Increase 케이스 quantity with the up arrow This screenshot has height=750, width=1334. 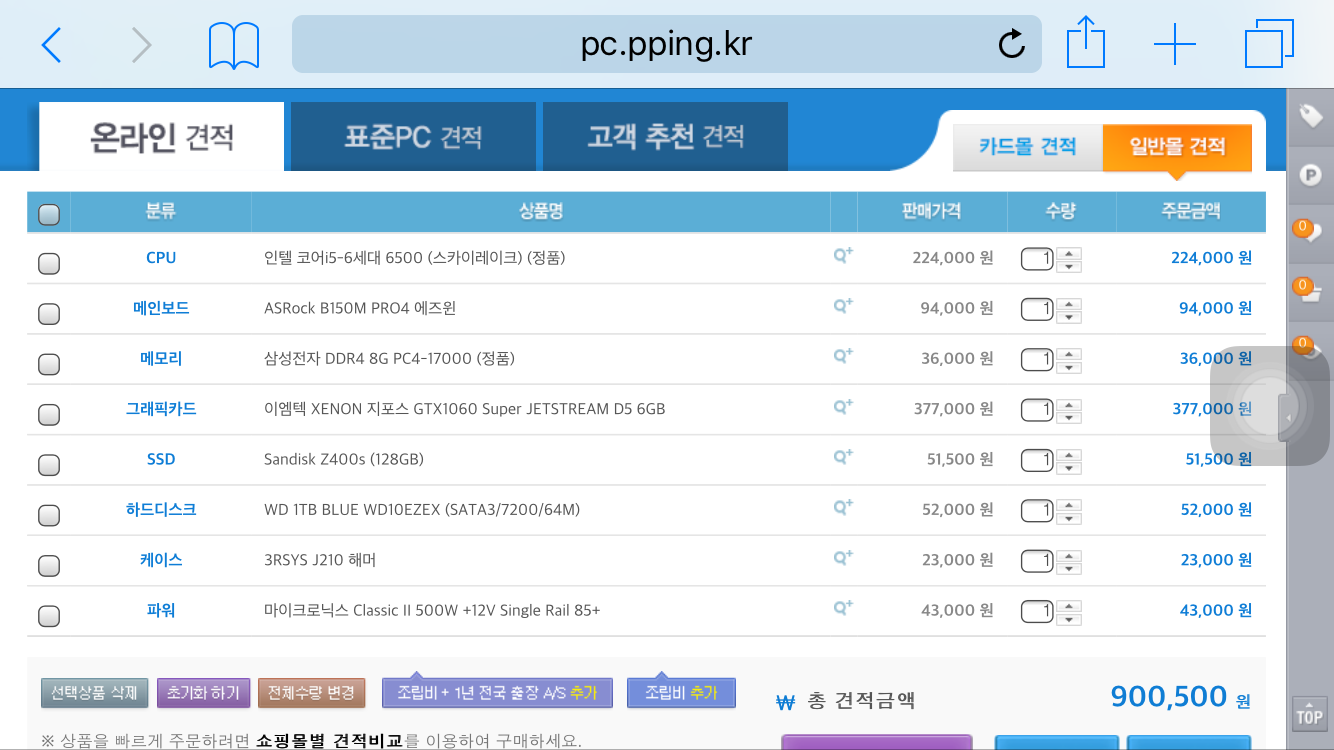[1069, 555]
